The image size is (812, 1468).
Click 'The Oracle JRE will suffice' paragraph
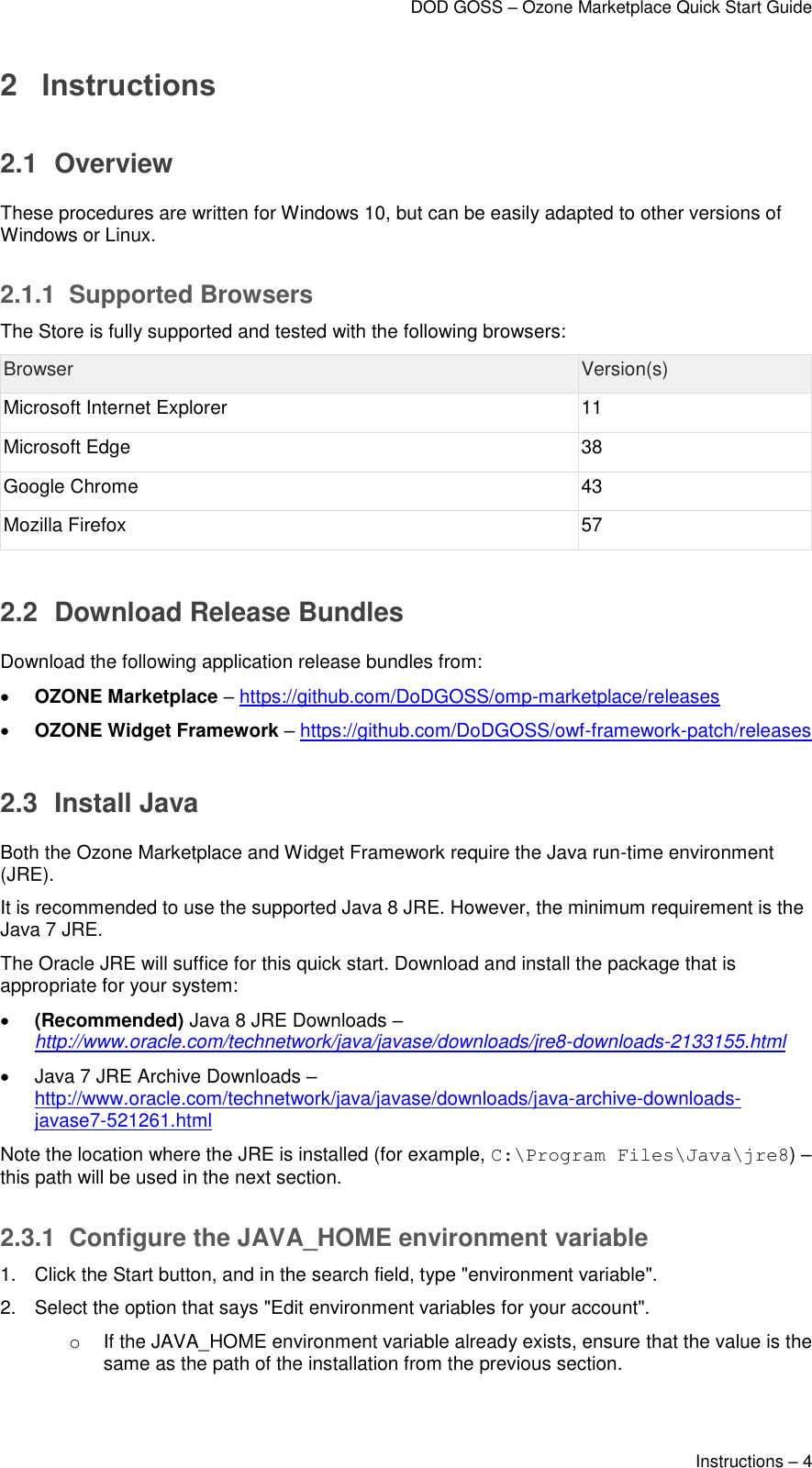(x=368, y=974)
